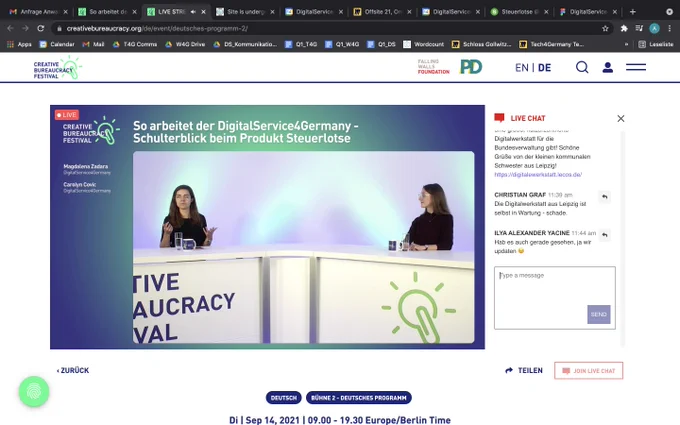Click the live chat scrollbar
Viewport: 680px width, 425px height.
[623, 239]
